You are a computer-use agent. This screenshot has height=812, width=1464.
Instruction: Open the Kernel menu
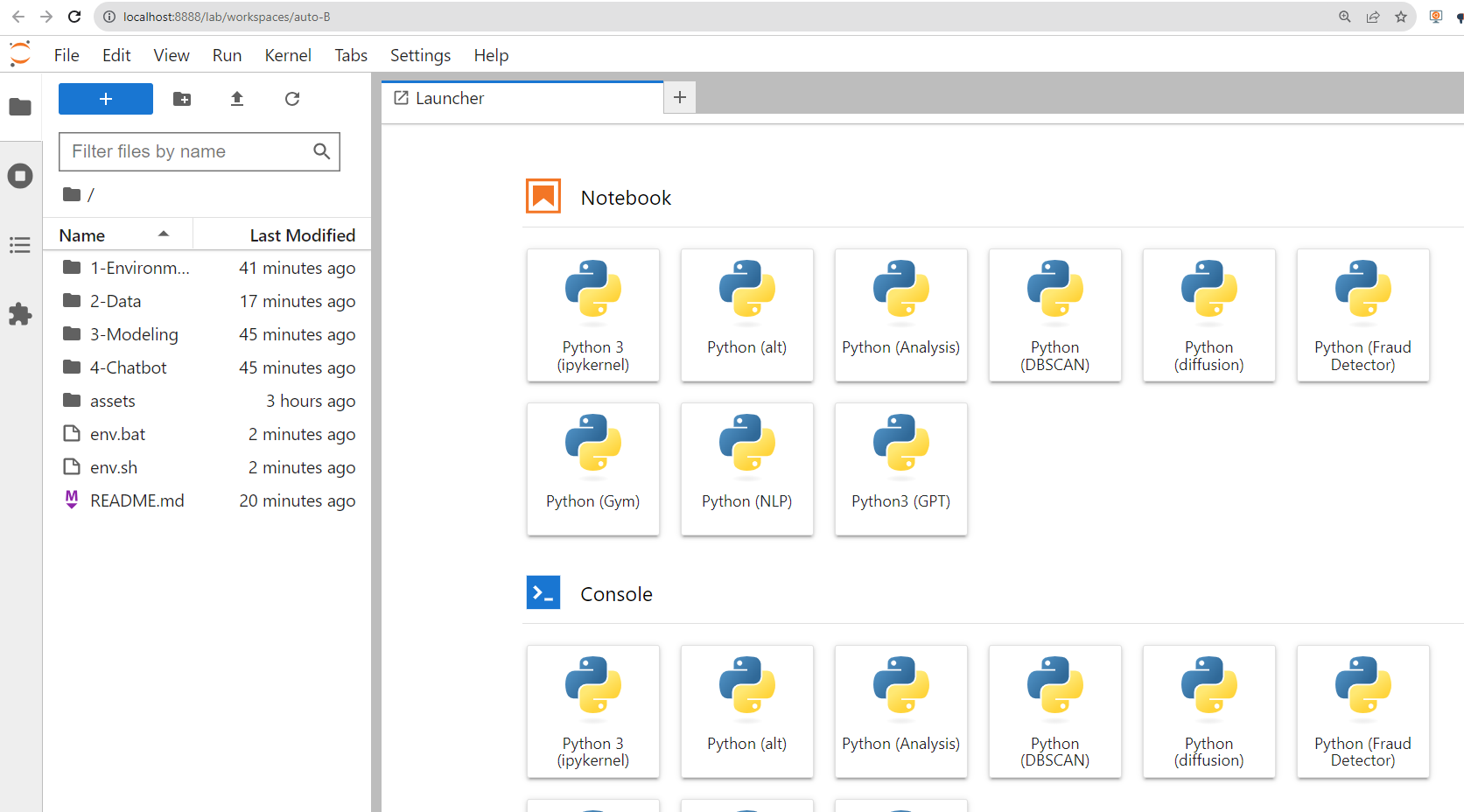point(288,55)
